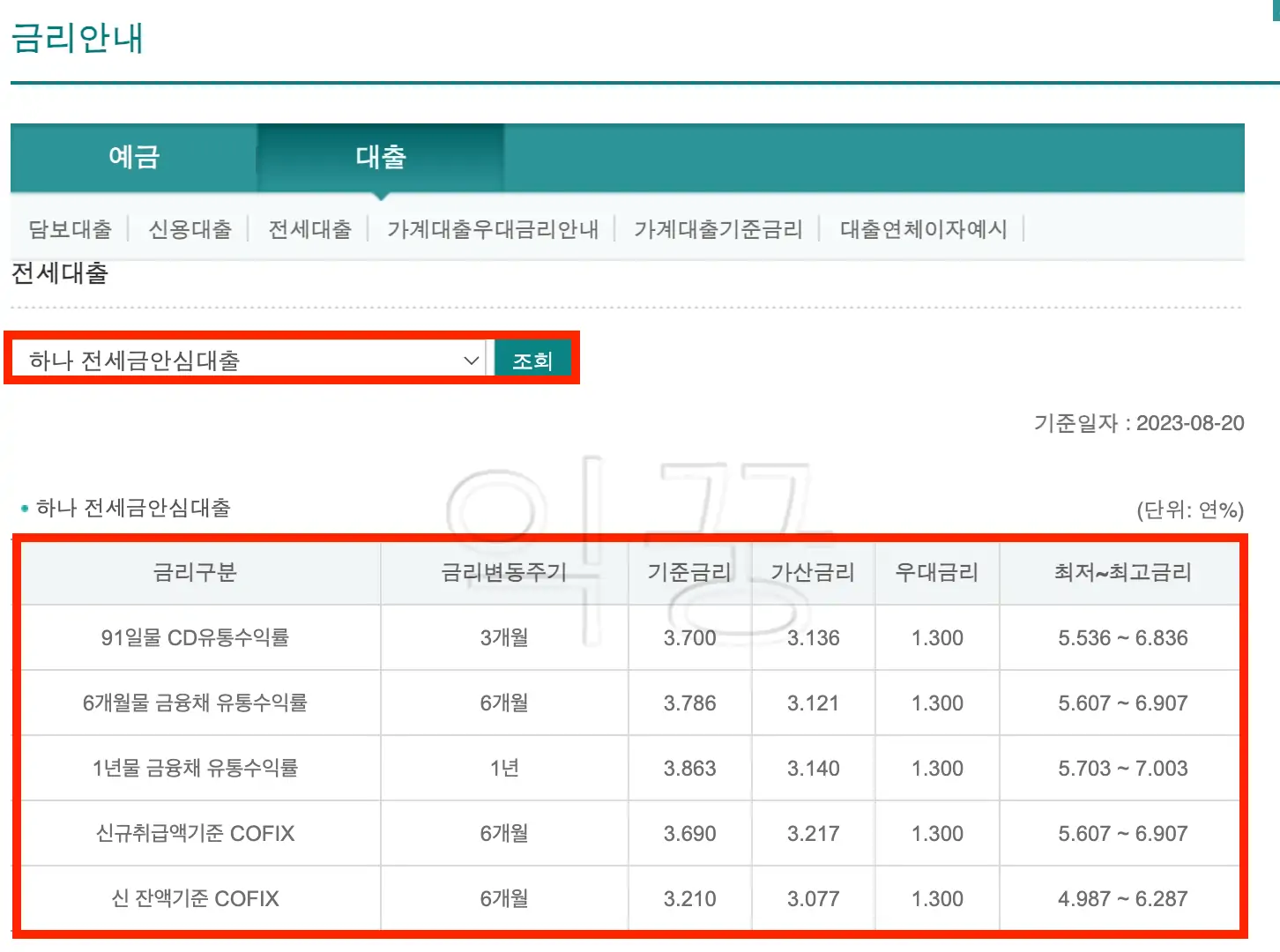Open 가계대출우대금리안내 page
1280x952 pixels.
coord(491,229)
